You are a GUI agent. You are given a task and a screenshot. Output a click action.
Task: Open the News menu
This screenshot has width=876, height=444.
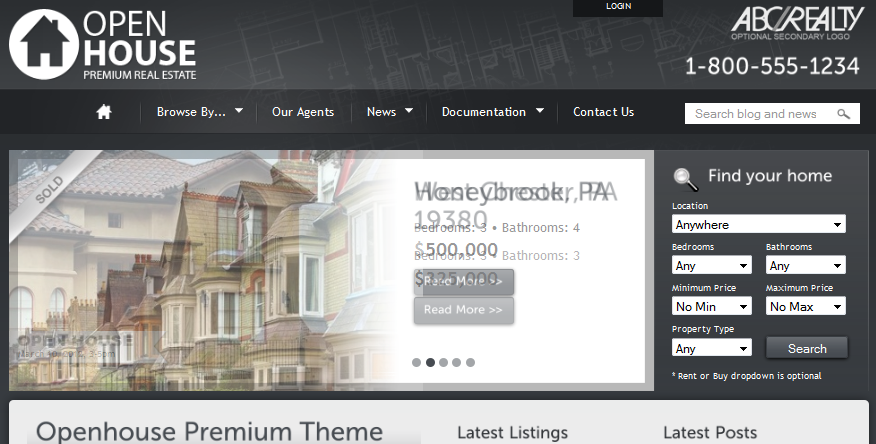click(x=382, y=112)
